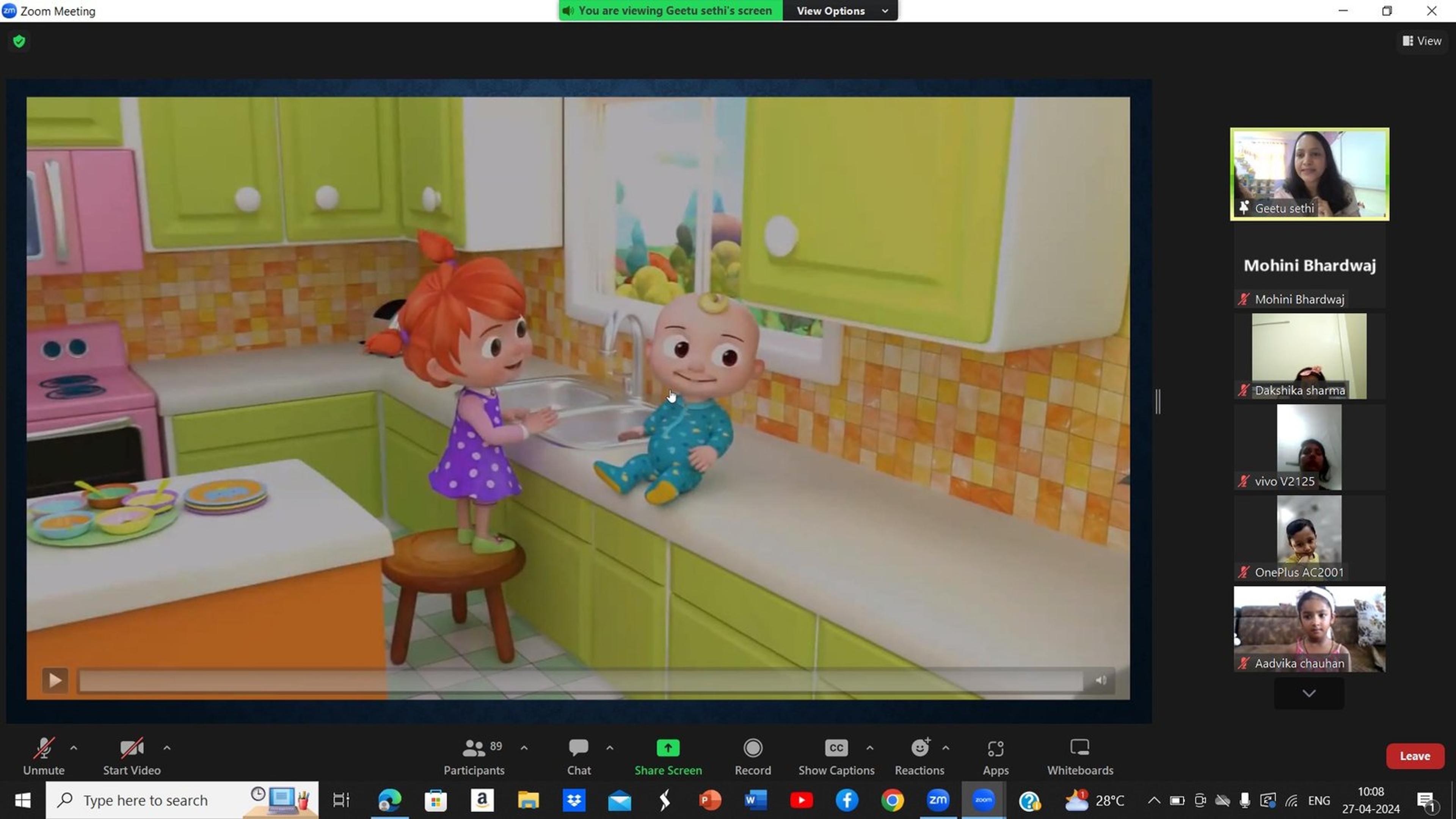Select Aadvika chauhan video tile
This screenshot has height=819, width=1456.
(1309, 629)
